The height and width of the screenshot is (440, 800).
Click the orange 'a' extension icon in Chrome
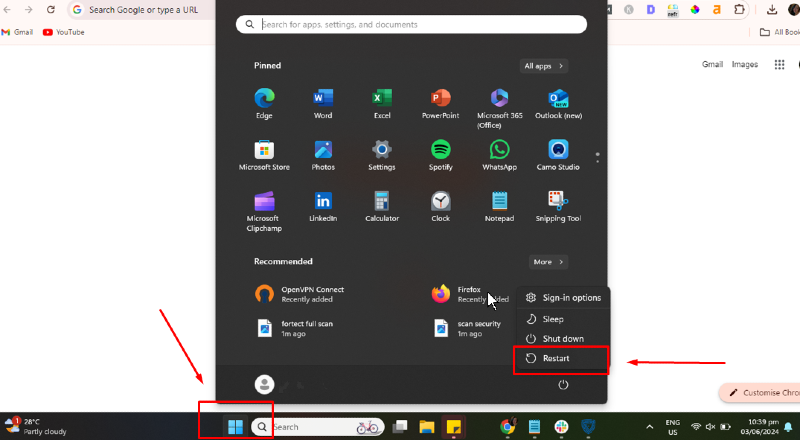[x=717, y=9]
